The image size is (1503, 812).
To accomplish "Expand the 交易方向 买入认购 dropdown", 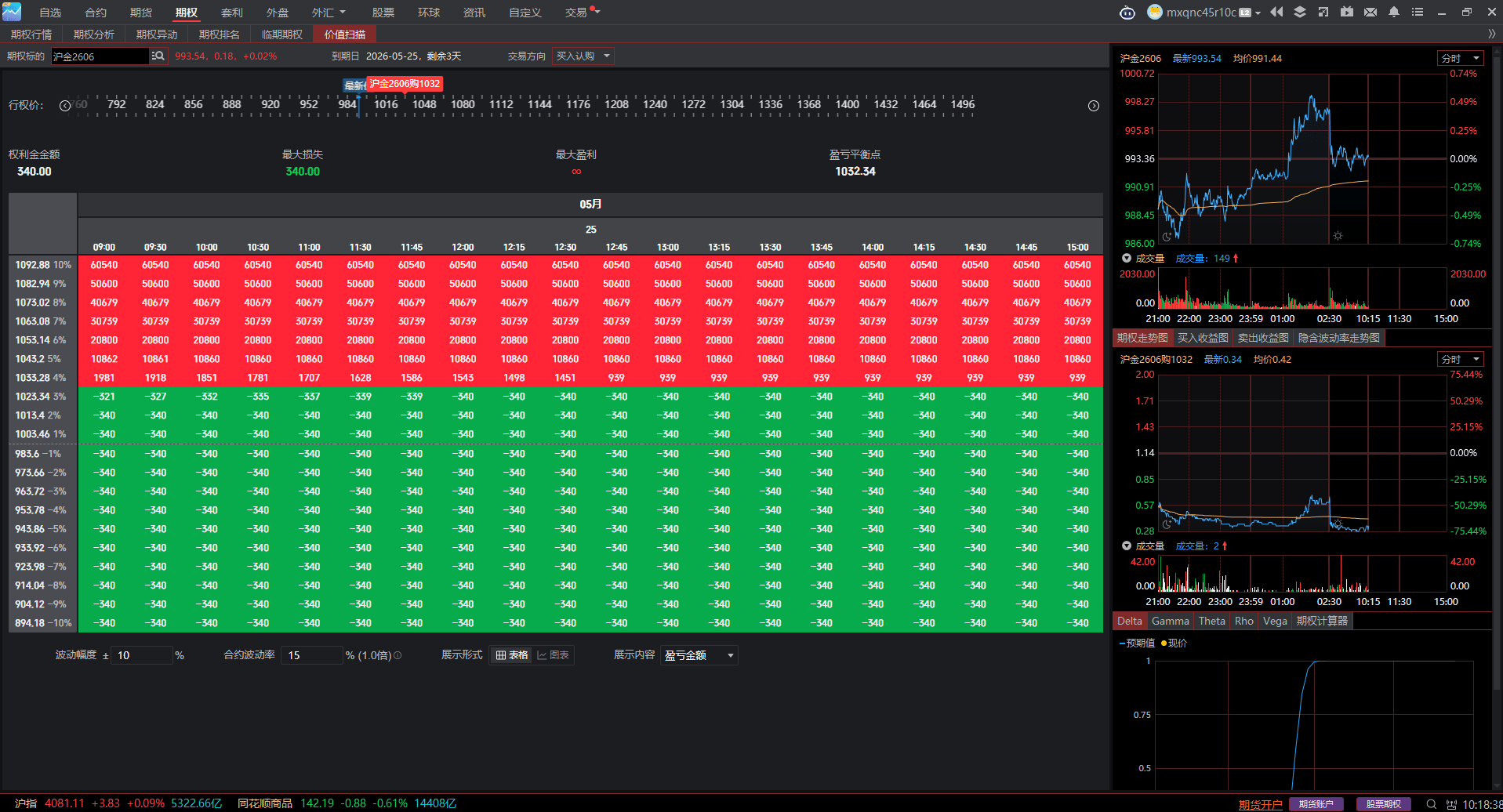I will pyautogui.click(x=583, y=56).
